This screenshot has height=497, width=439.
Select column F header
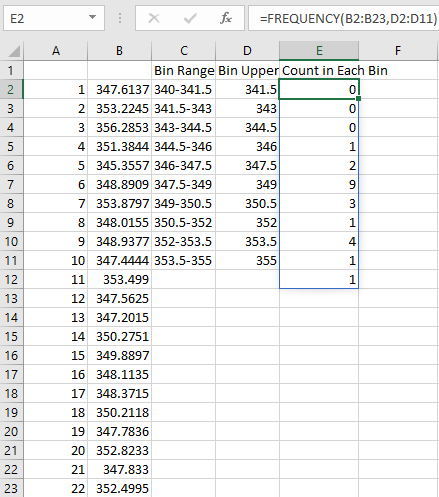[398, 51]
